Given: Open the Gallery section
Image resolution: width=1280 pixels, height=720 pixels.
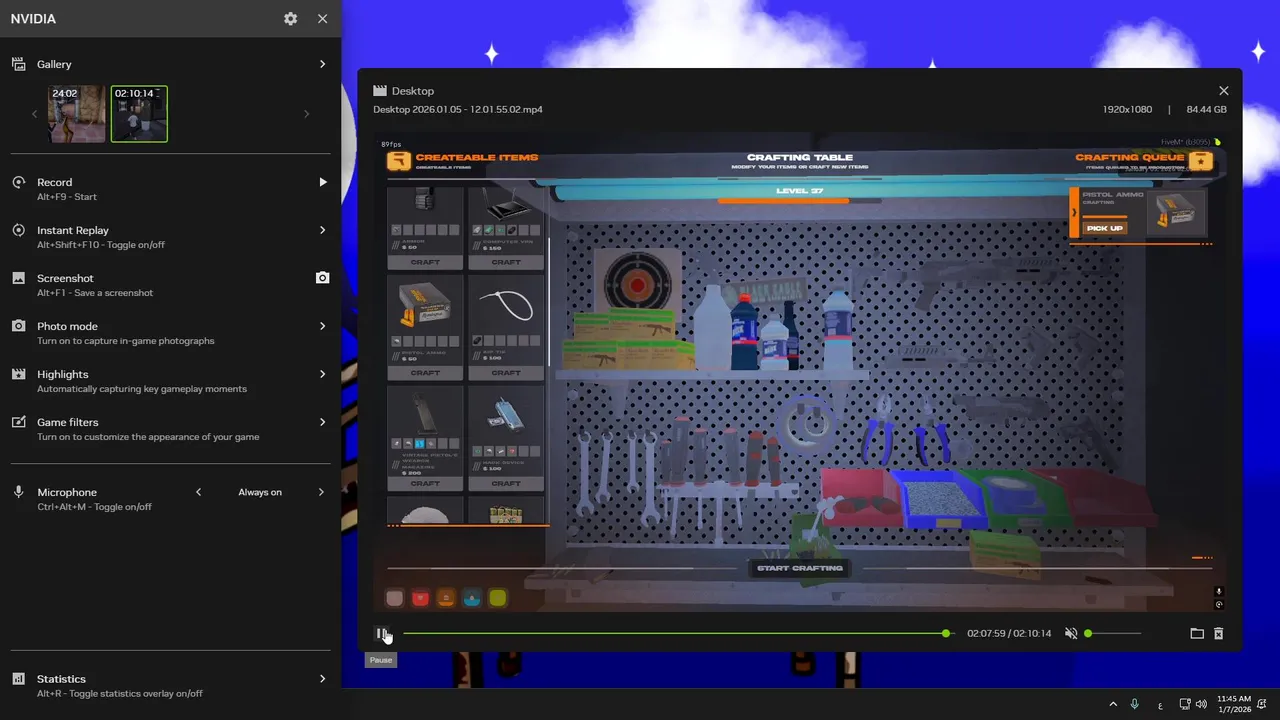Looking at the screenshot, I should click(170, 64).
